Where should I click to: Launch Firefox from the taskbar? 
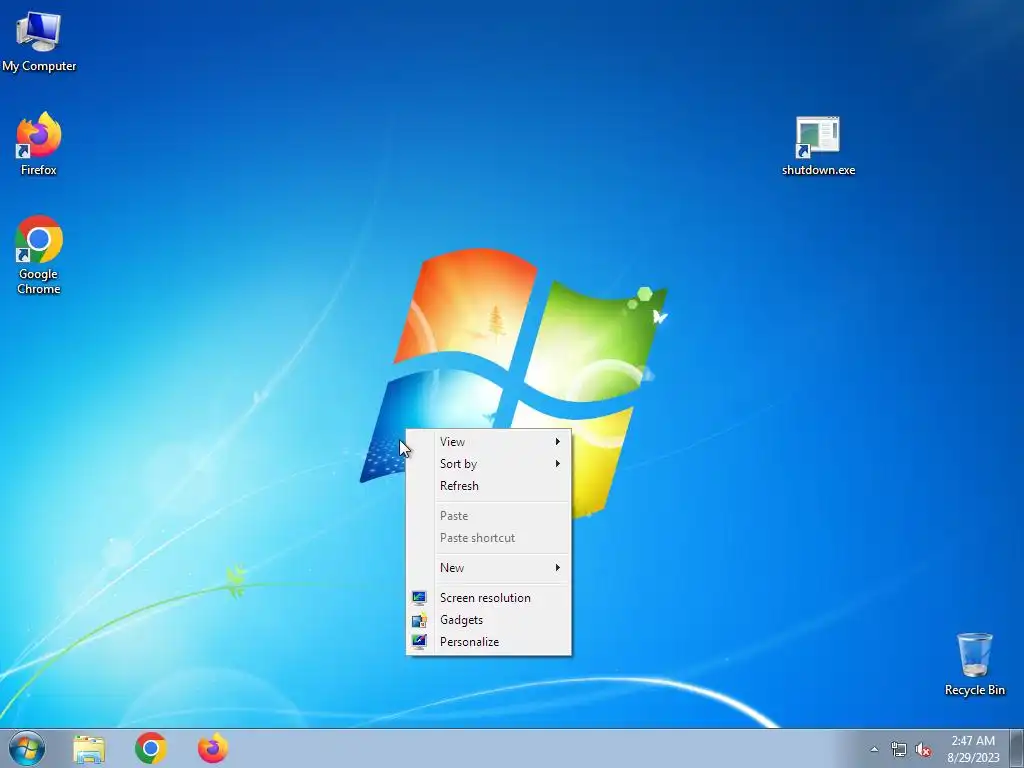pyautogui.click(x=213, y=748)
